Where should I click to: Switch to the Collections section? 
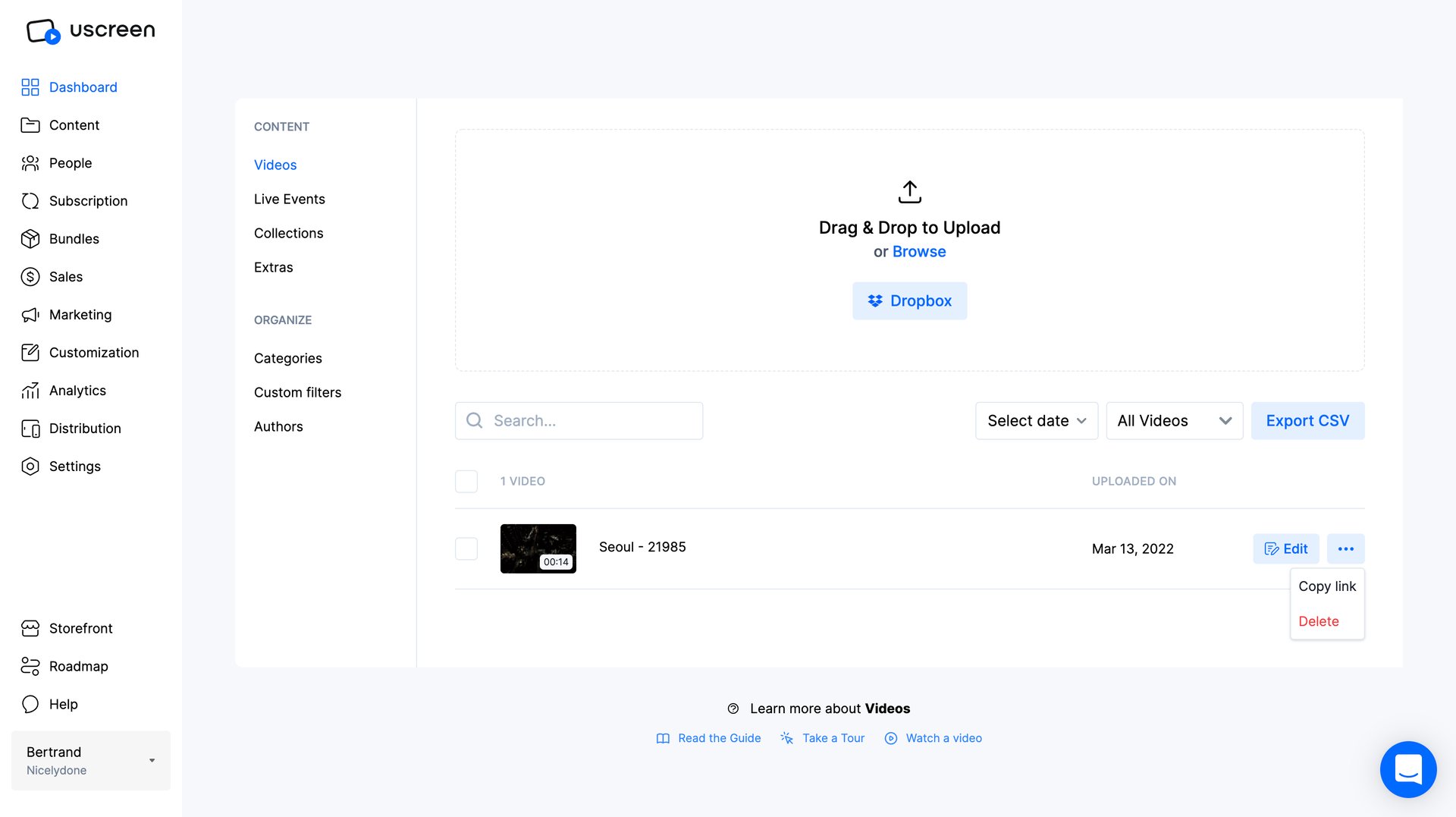(x=288, y=233)
